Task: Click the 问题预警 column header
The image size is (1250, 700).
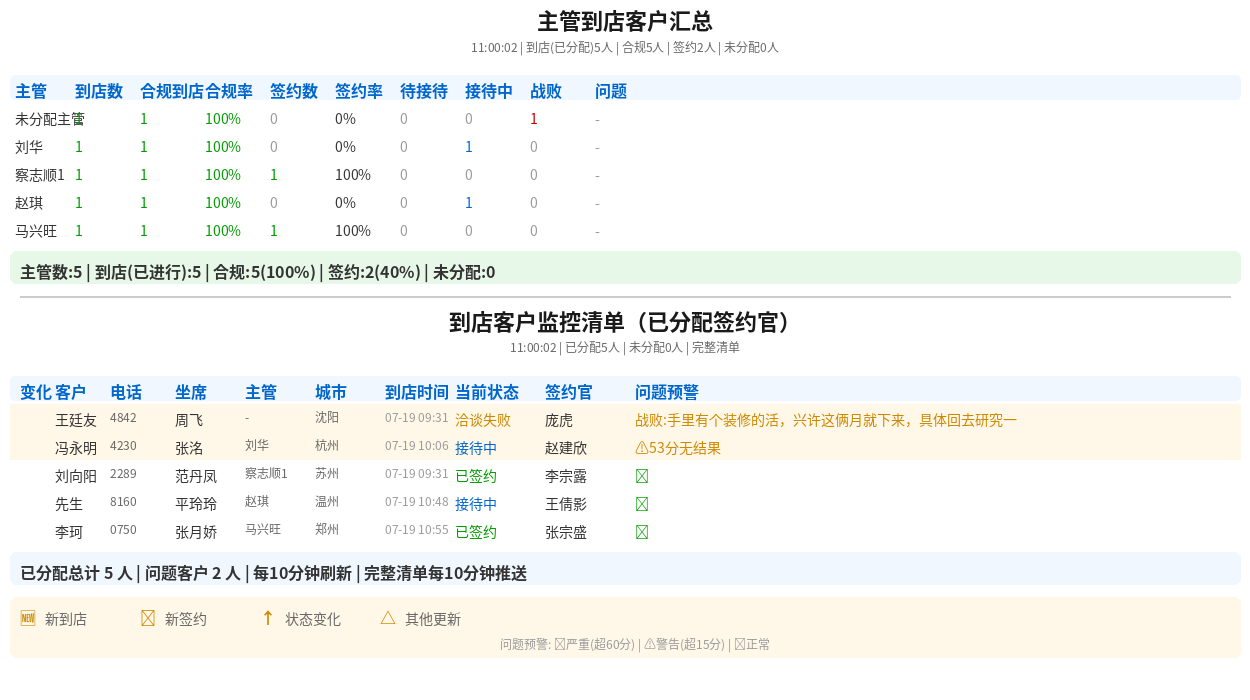Action: (667, 392)
